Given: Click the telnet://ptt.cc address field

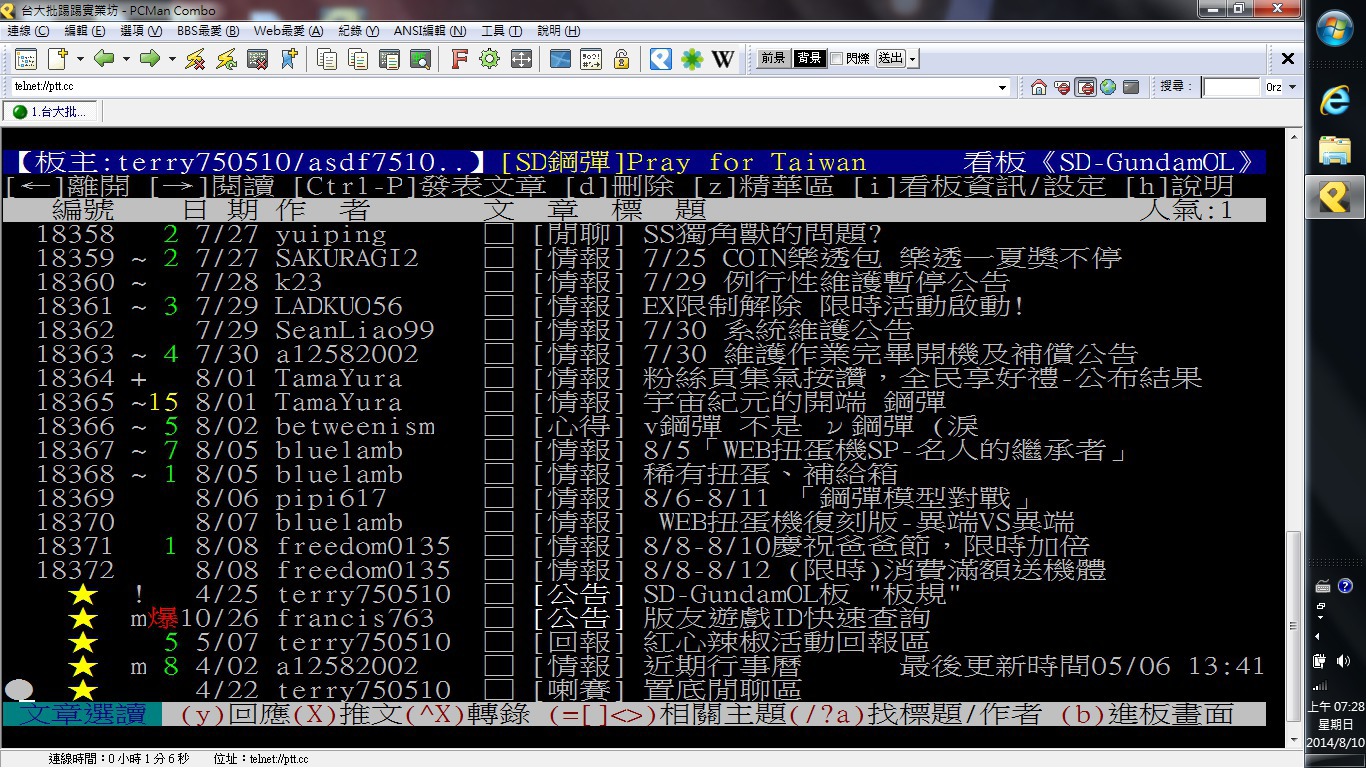Looking at the screenshot, I should [504, 87].
